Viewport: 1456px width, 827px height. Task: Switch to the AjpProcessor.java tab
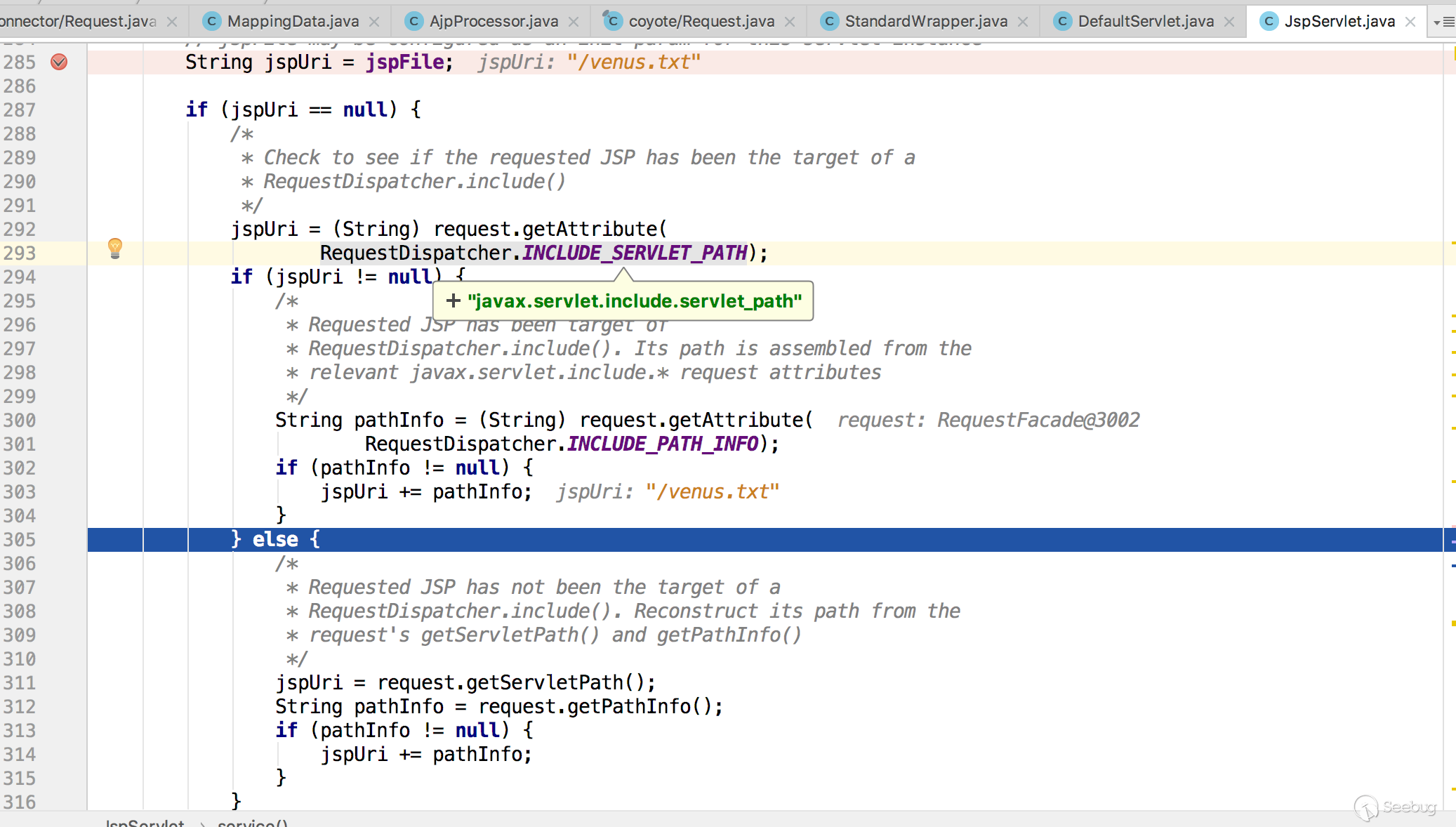click(x=493, y=22)
